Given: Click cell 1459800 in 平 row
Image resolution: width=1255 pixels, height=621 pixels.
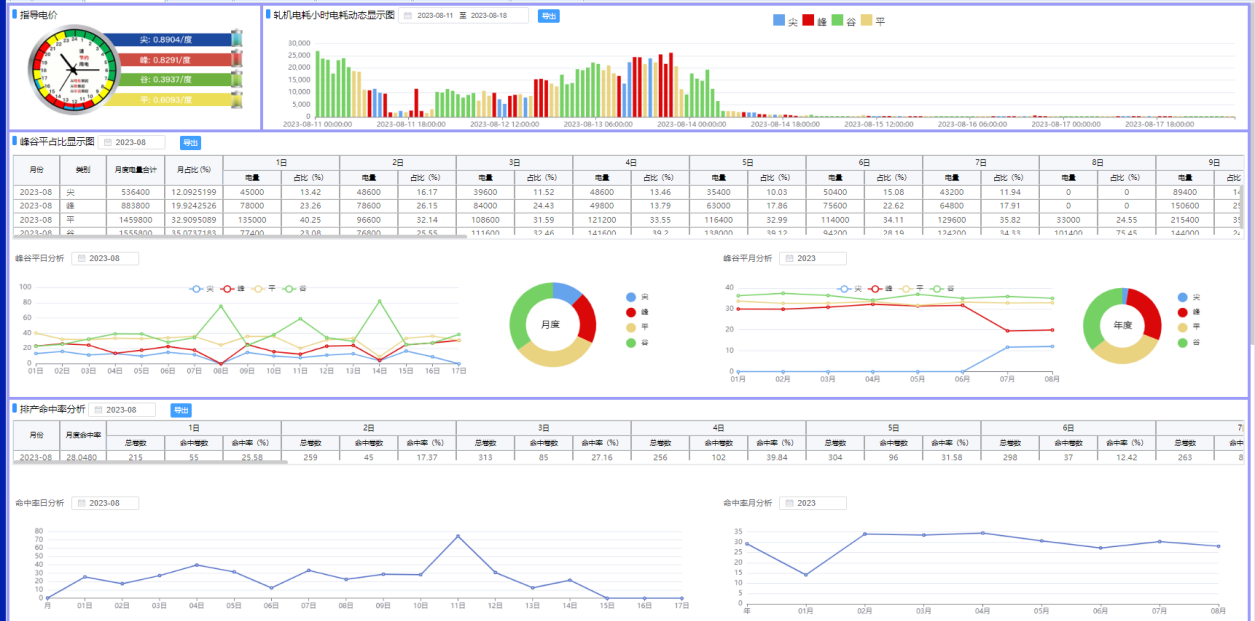Looking at the screenshot, I should (x=135, y=219).
